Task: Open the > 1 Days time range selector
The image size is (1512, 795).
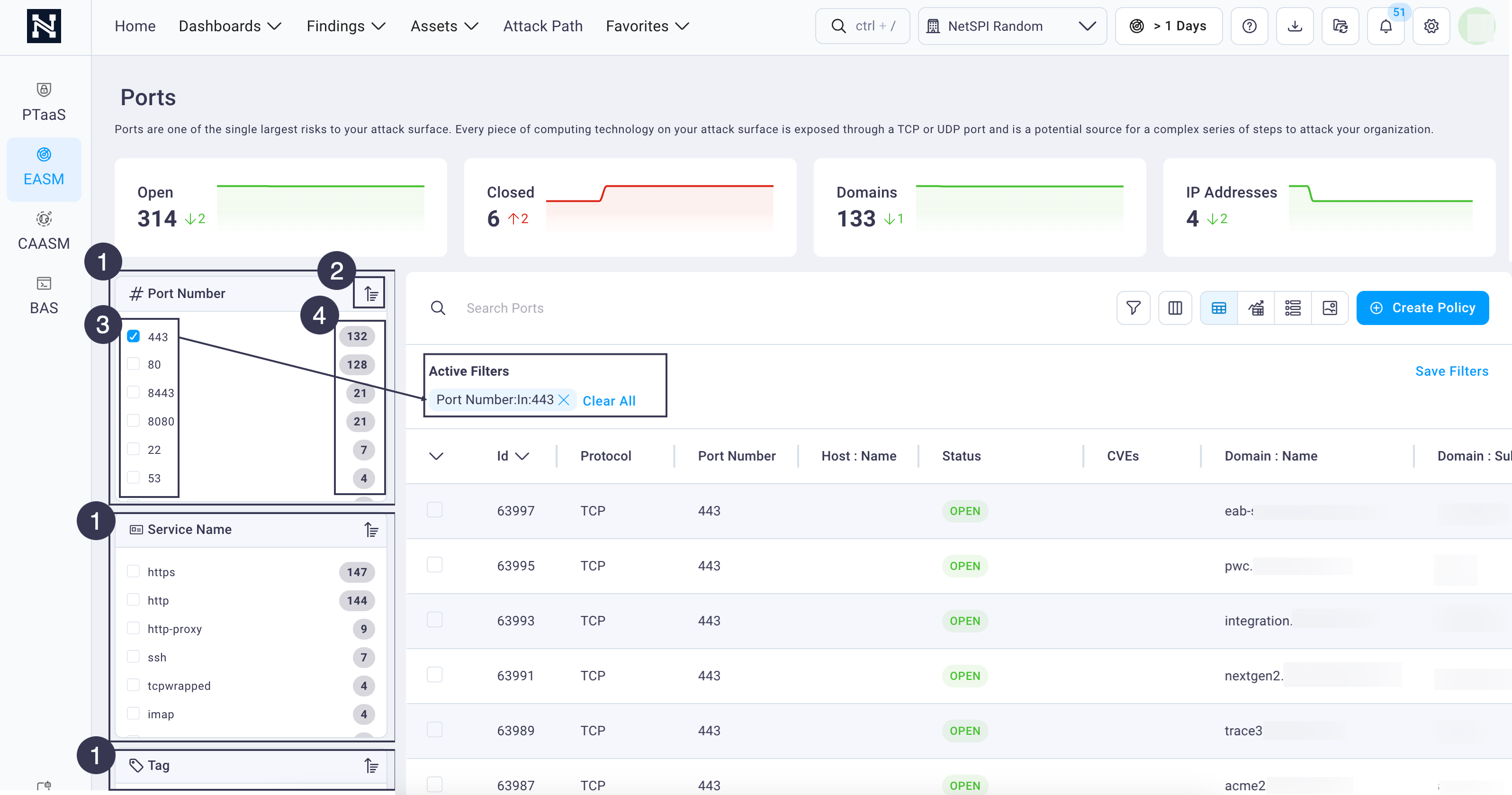Action: (x=1169, y=26)
